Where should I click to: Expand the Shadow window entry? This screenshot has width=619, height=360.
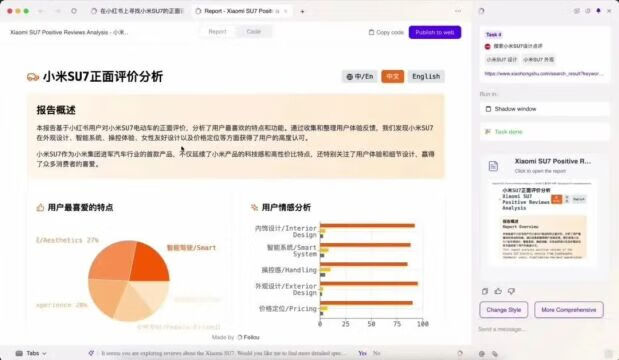(545, 109)
